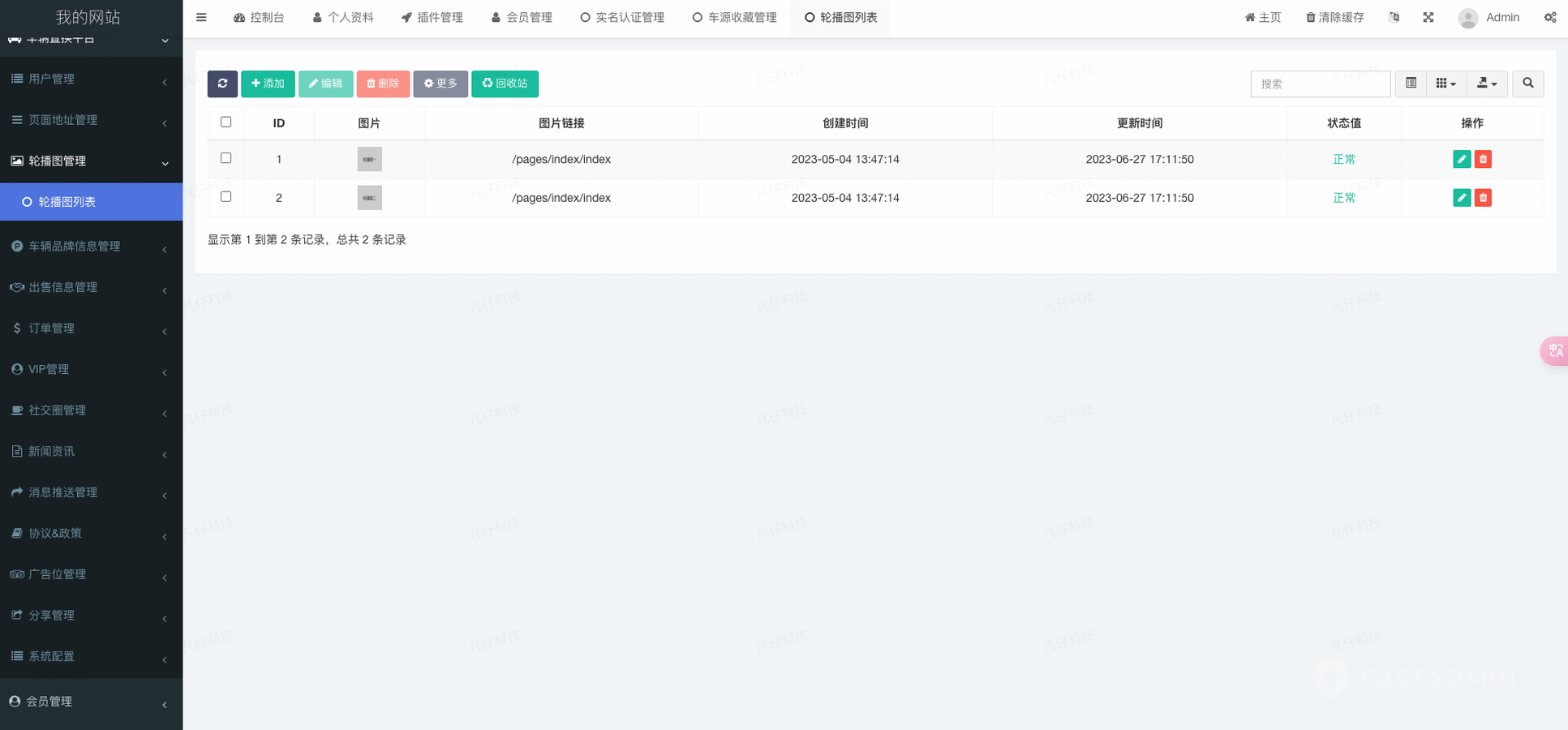The height and width of the screenshot is (730, 1568).
Task: Click the 添加 button
Action: (268, 84)
